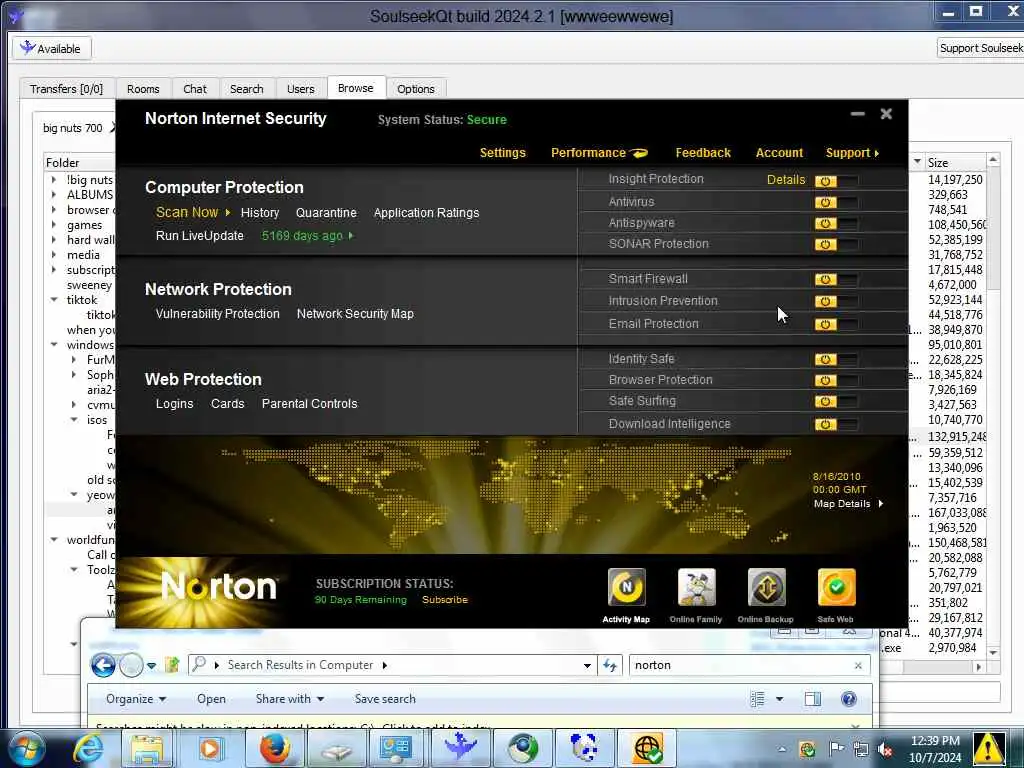Open Norton Settings

point(502,153)
